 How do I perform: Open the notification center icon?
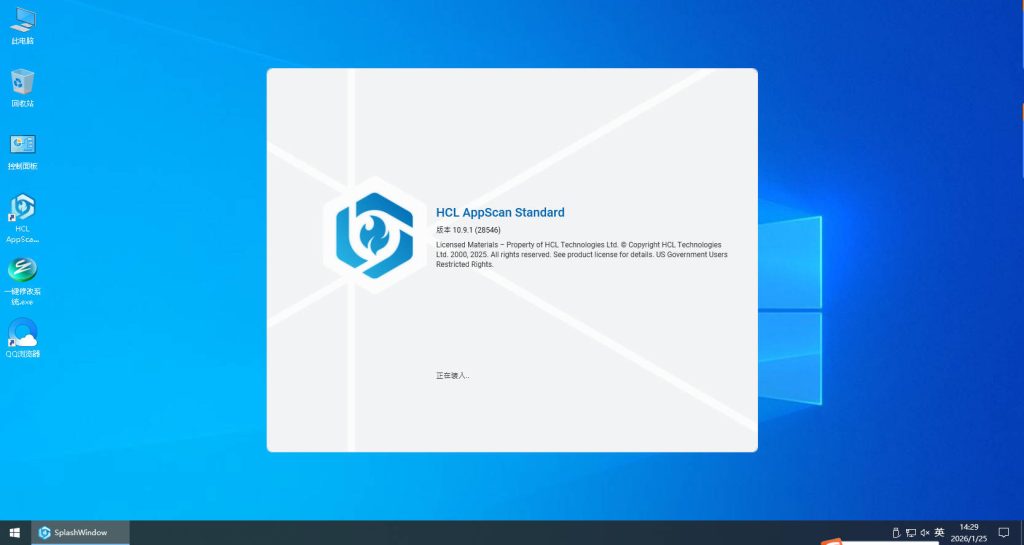click(1003, 533)
